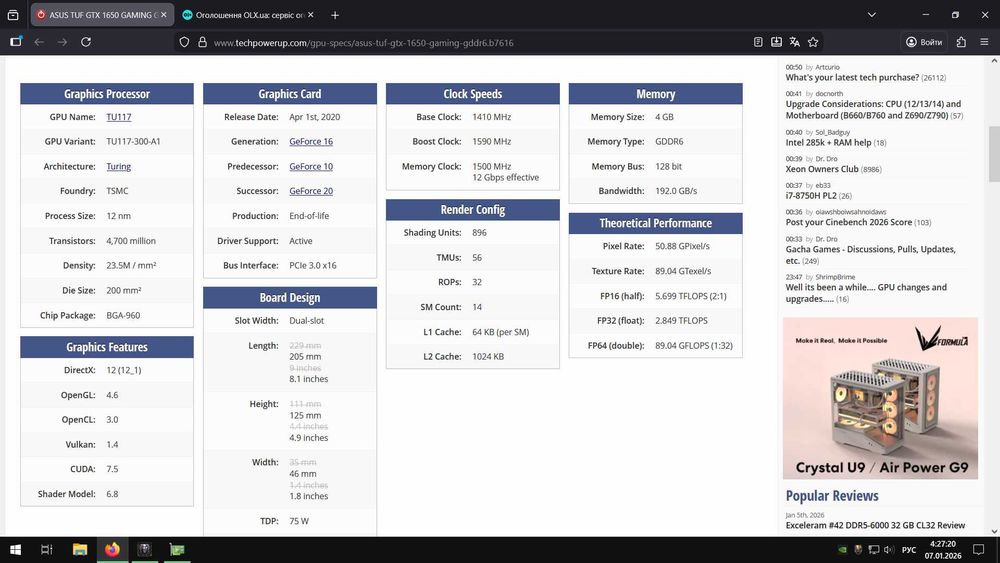Open 'Well its been a while' GPU thread
The height and width of the screenshot is (563, 1000).
(866, 293)
